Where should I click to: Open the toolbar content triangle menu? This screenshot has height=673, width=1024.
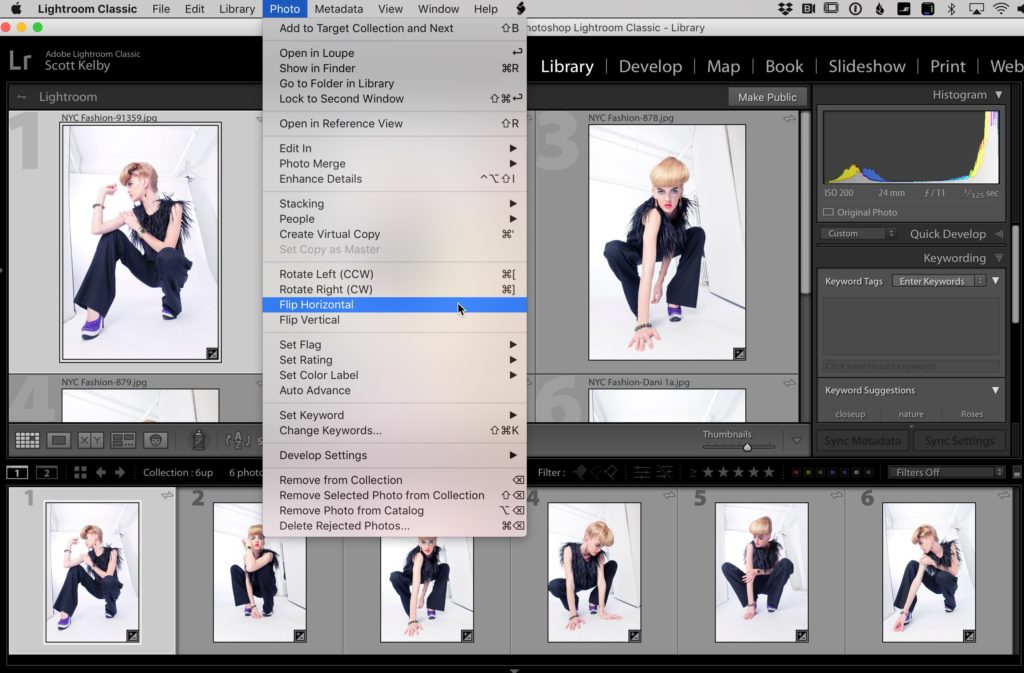[797, 441]
